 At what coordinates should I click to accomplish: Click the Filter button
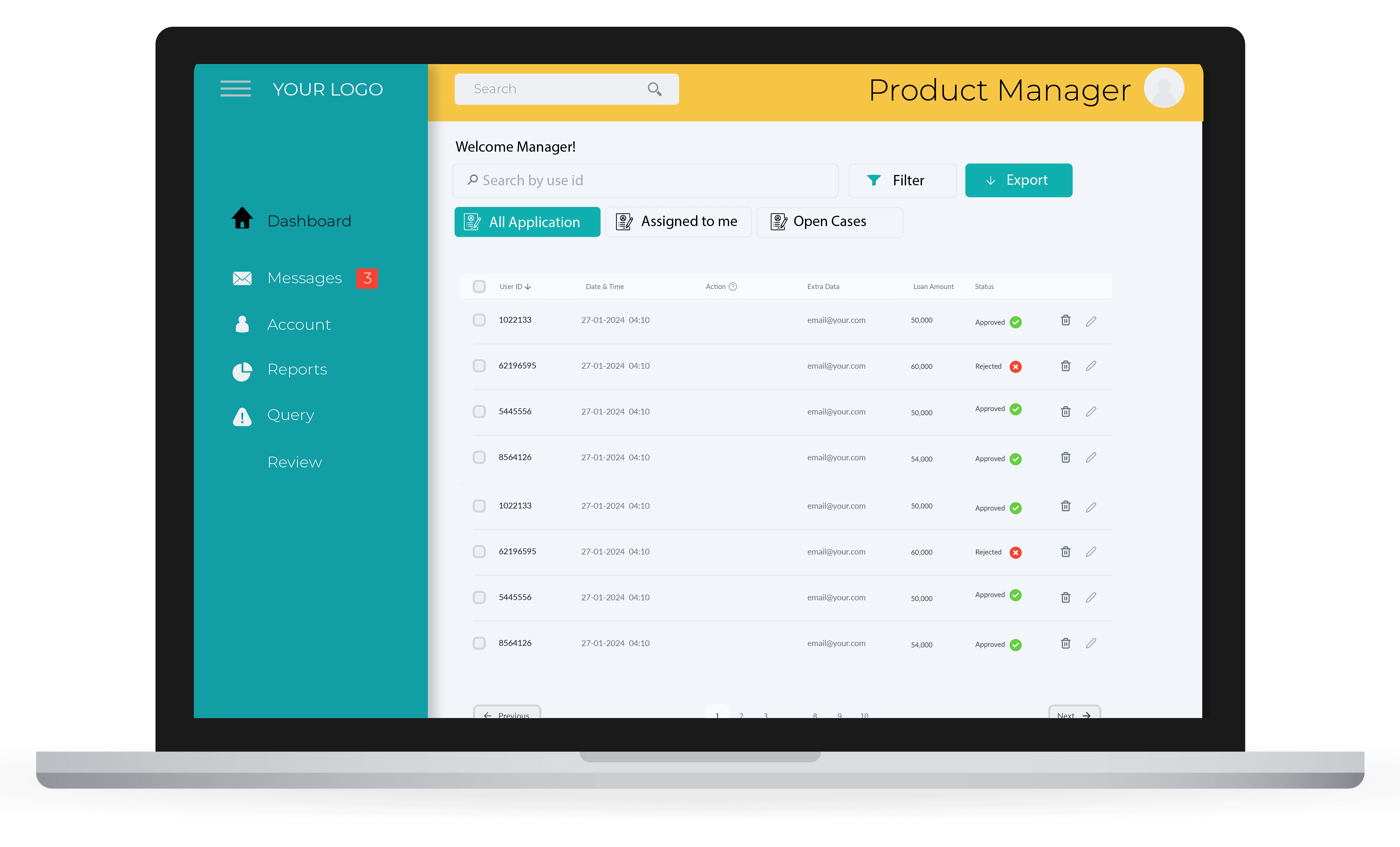click(x=903, y=180)
